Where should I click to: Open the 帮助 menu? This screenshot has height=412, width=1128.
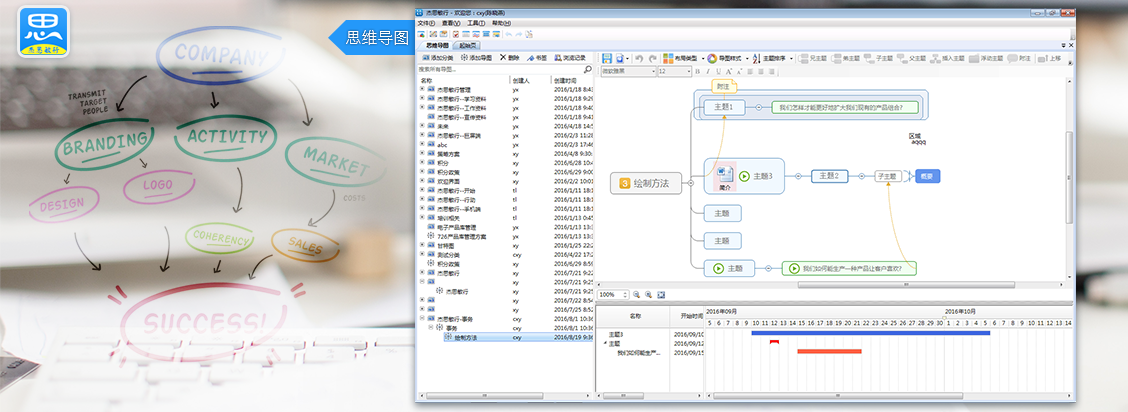point(501,23)
